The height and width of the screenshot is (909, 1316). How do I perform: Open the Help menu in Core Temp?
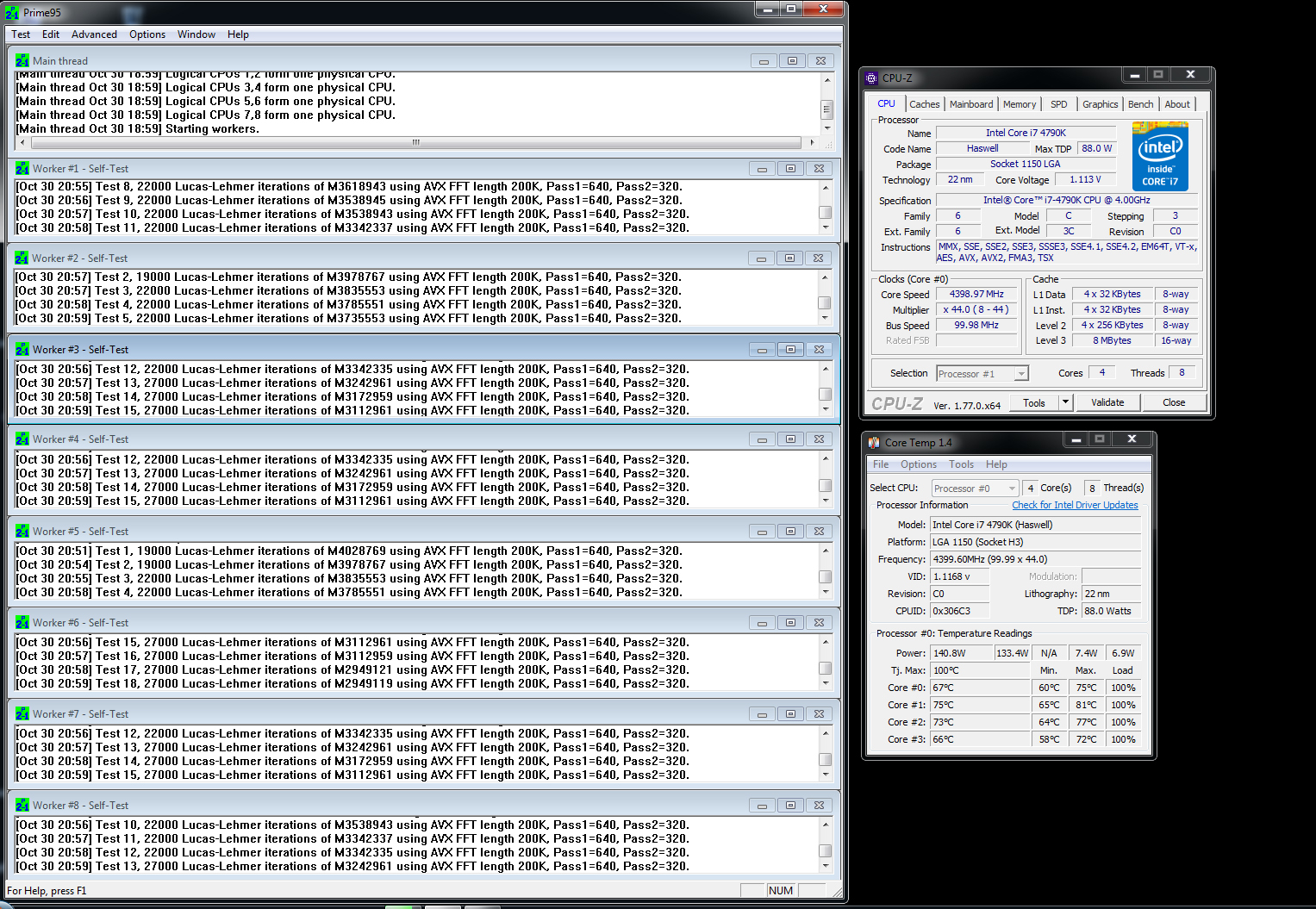coord(996,464)
